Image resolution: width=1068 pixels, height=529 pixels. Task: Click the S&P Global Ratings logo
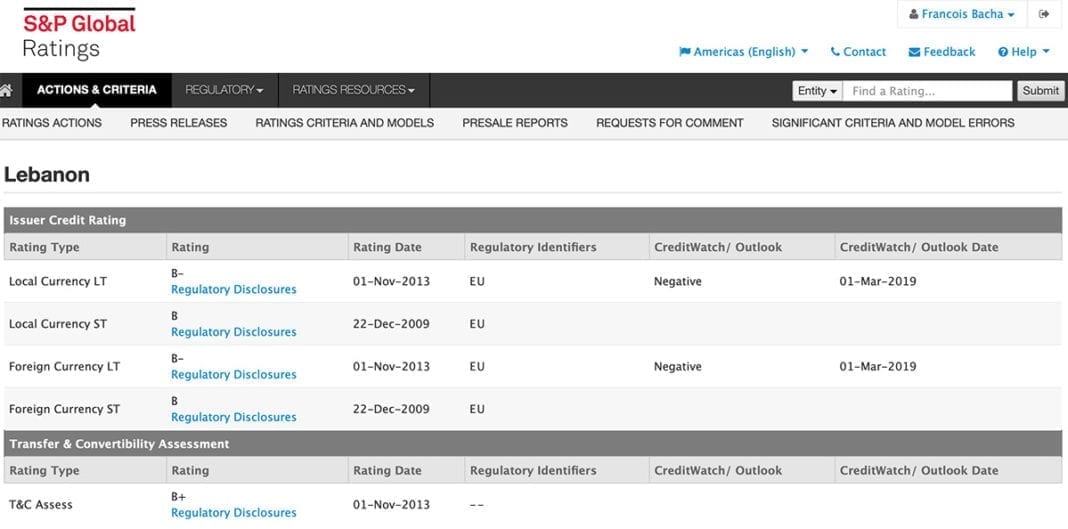coord(78,34)
